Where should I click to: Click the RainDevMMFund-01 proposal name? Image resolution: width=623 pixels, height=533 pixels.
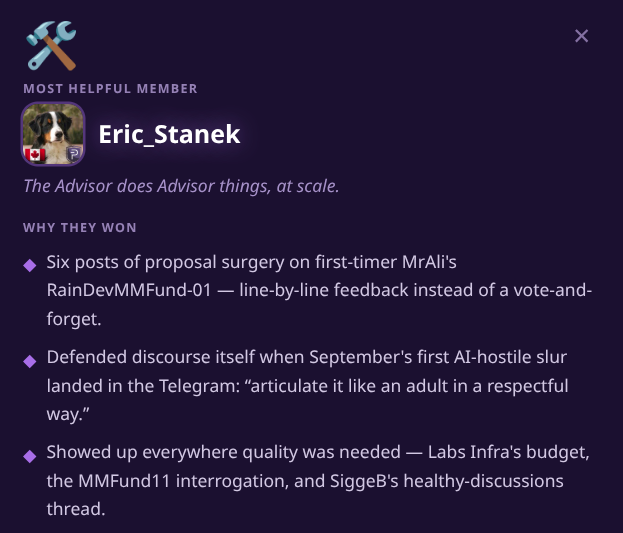[129, 290]
